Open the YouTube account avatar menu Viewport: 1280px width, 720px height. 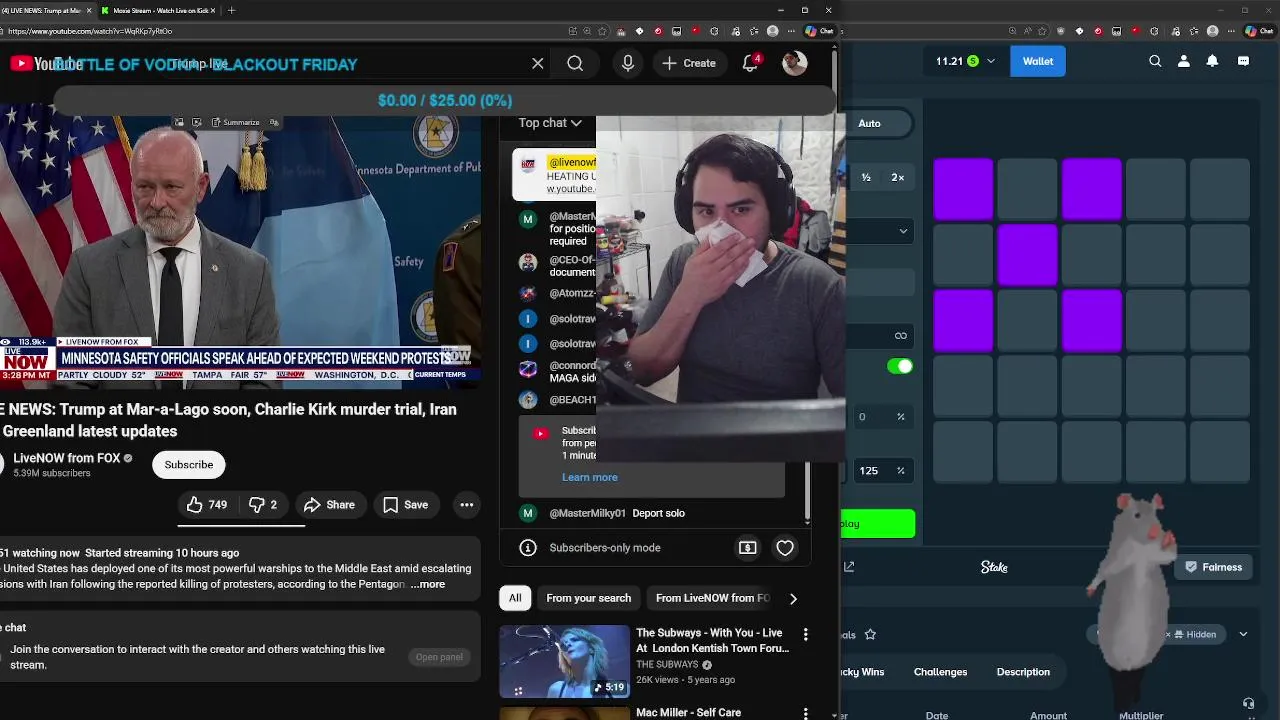pos(795,63)
